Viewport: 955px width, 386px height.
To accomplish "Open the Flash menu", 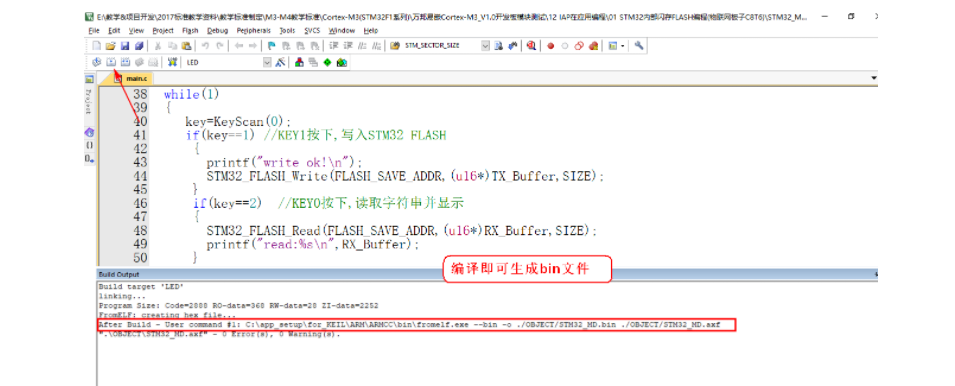I will coord(190,30).
